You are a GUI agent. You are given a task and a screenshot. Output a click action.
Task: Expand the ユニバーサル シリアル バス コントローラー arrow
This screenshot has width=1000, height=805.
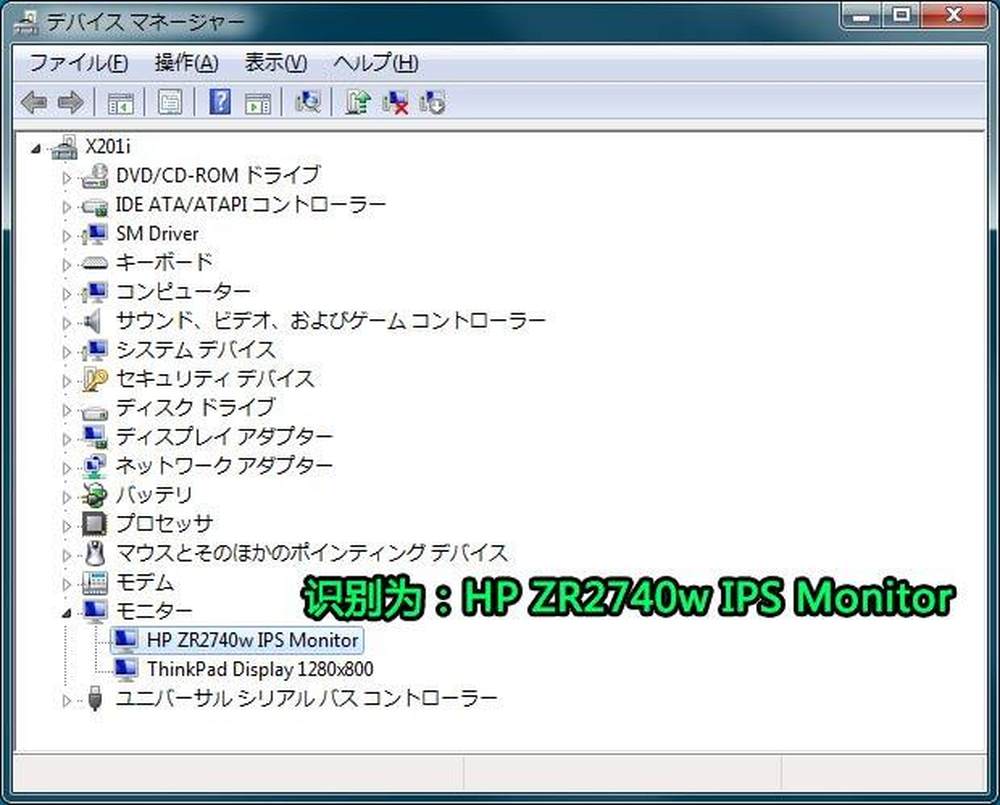[66, 700]
